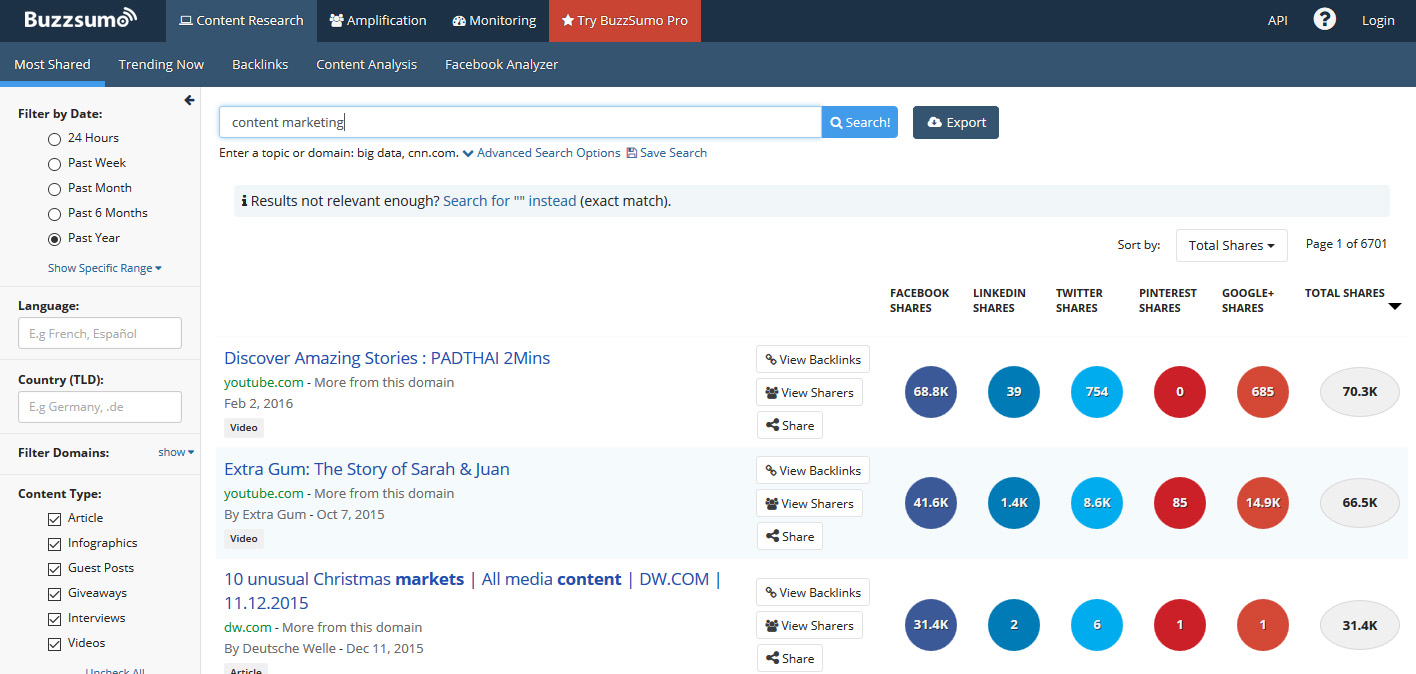Select the Past 6 Months date filter
The width and height of the screenshot is (1416, 674).
click(55, 214)
